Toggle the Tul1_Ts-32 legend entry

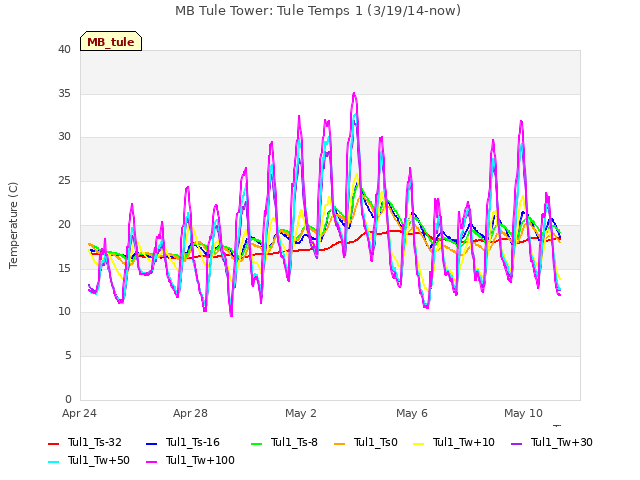85,442
